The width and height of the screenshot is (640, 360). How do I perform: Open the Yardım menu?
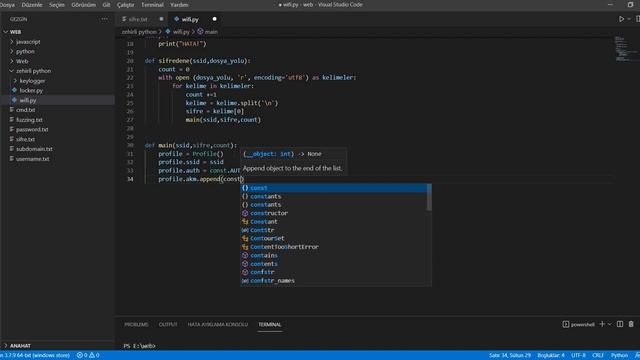(x=179, y=5)
